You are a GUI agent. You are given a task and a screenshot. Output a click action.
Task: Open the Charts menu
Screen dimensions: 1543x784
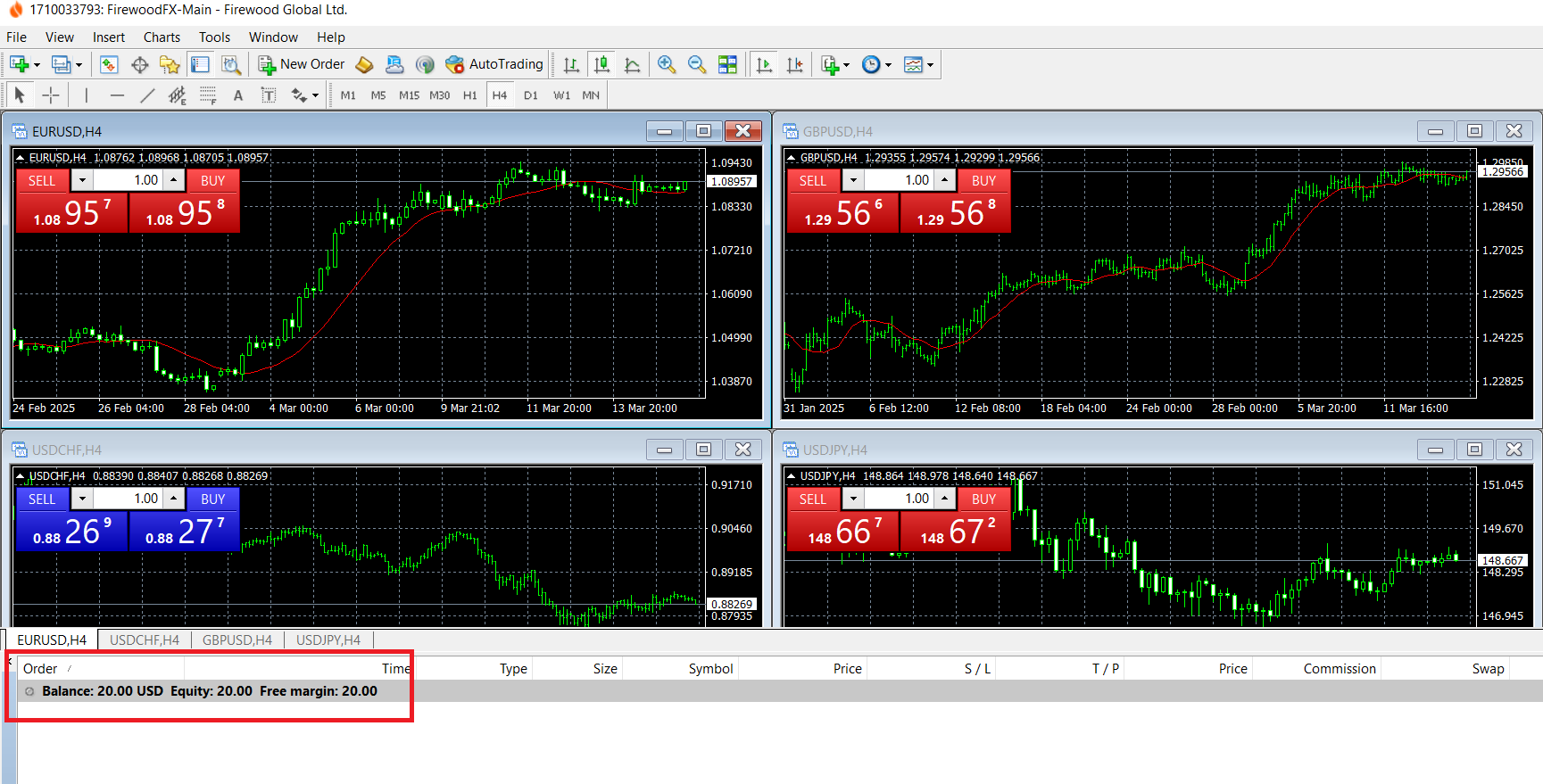tap(162, 37)
